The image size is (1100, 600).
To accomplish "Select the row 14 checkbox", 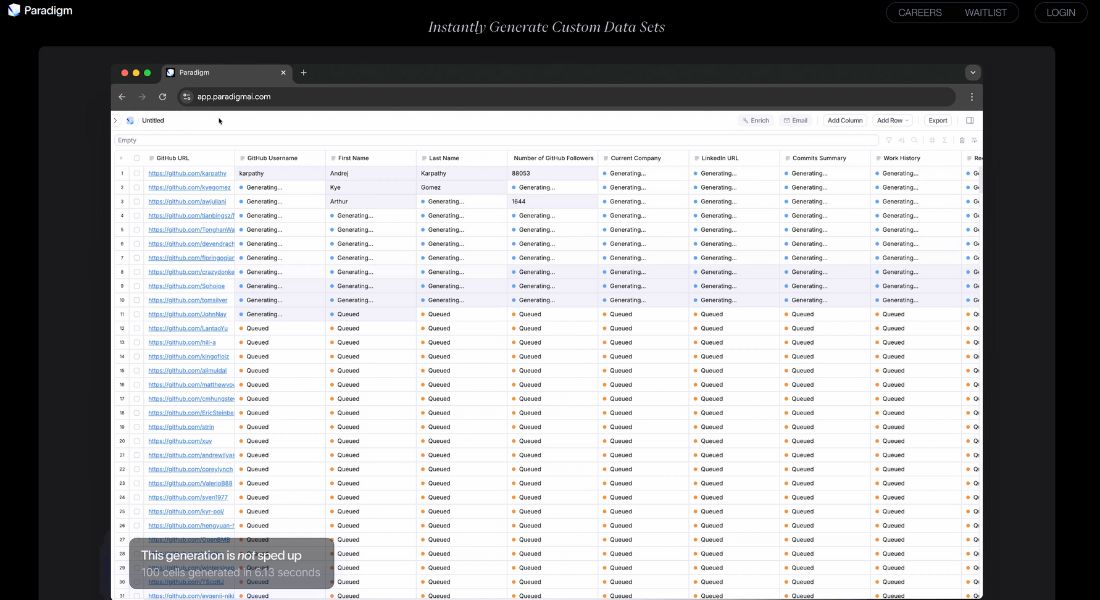I will (137, 356).
